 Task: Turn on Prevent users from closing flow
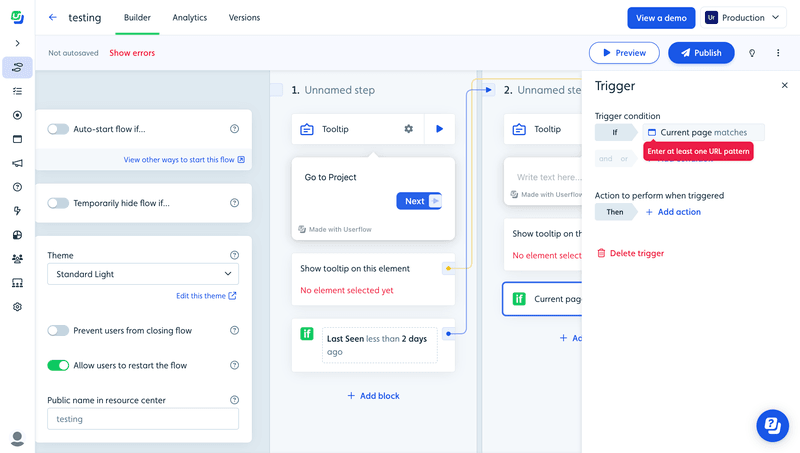pyautogui.click(x=58, y=331)
